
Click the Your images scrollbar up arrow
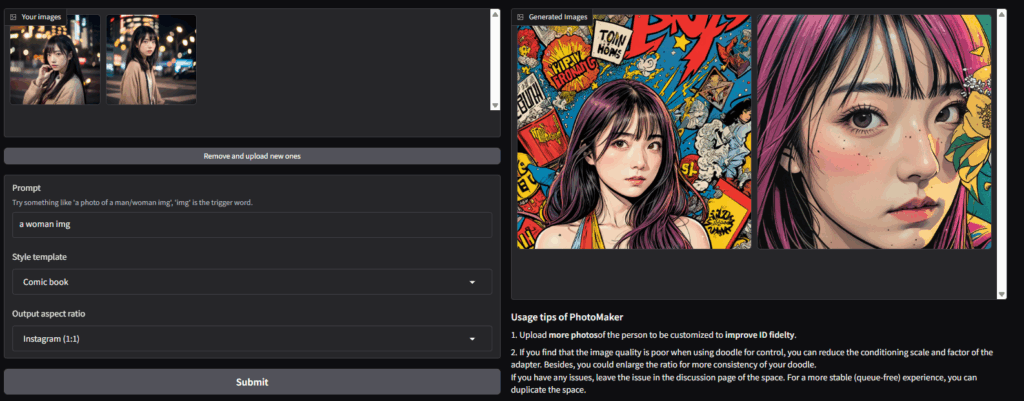click(495, 14)
